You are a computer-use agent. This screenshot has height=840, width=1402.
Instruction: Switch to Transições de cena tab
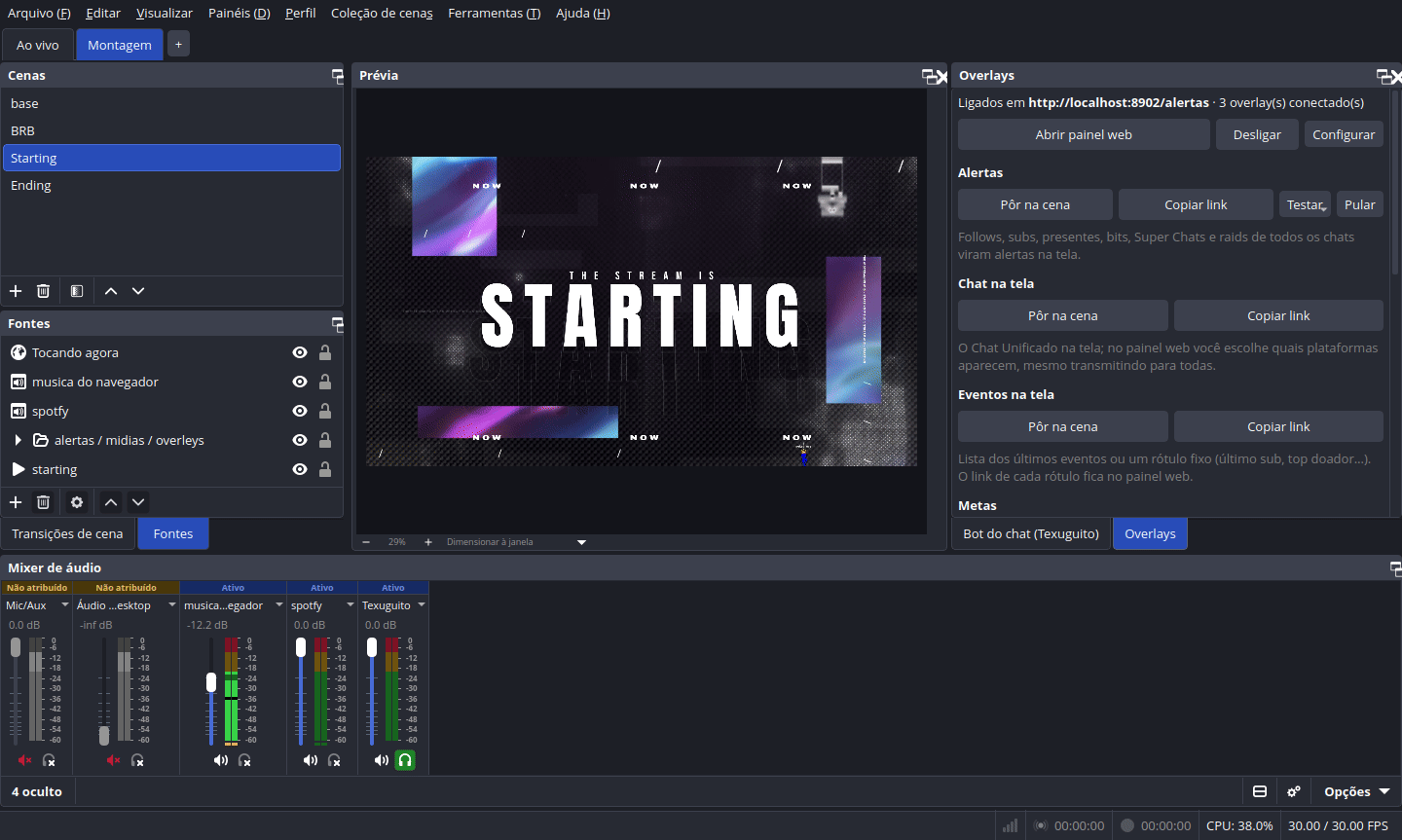click(x=67, y=533)
